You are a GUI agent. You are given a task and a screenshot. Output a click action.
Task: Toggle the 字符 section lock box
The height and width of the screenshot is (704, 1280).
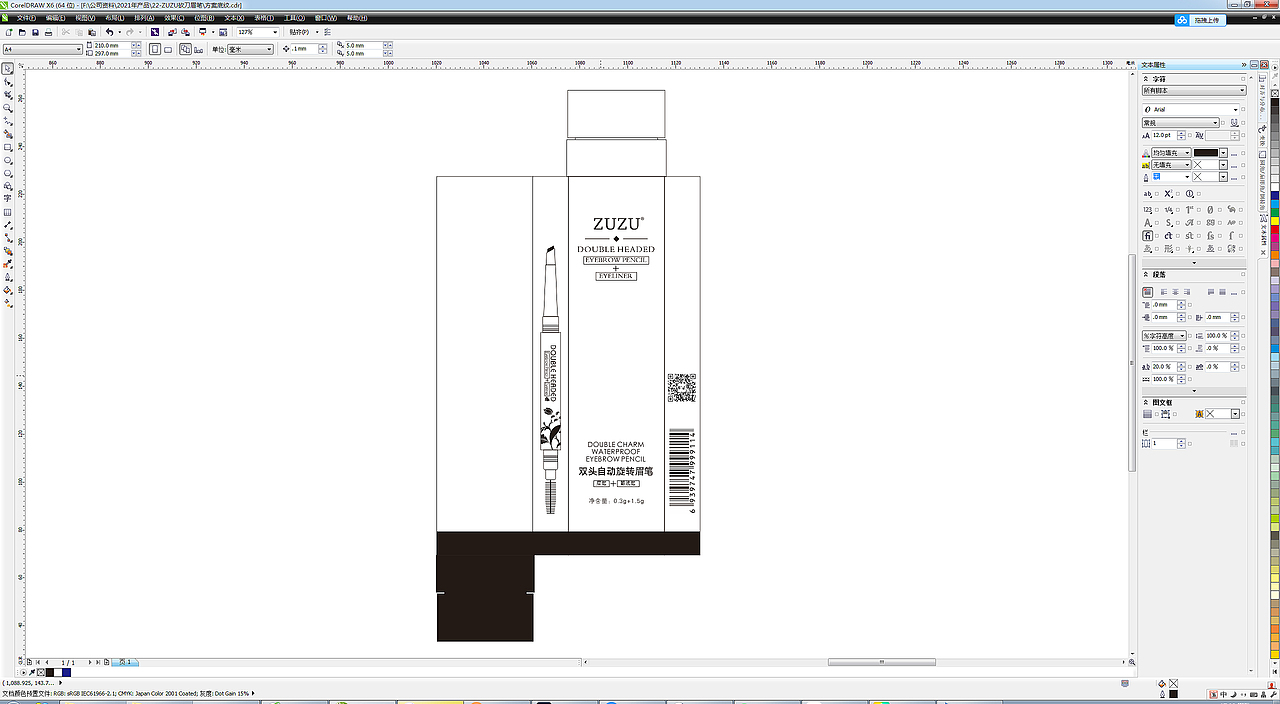pos(1243,79)
